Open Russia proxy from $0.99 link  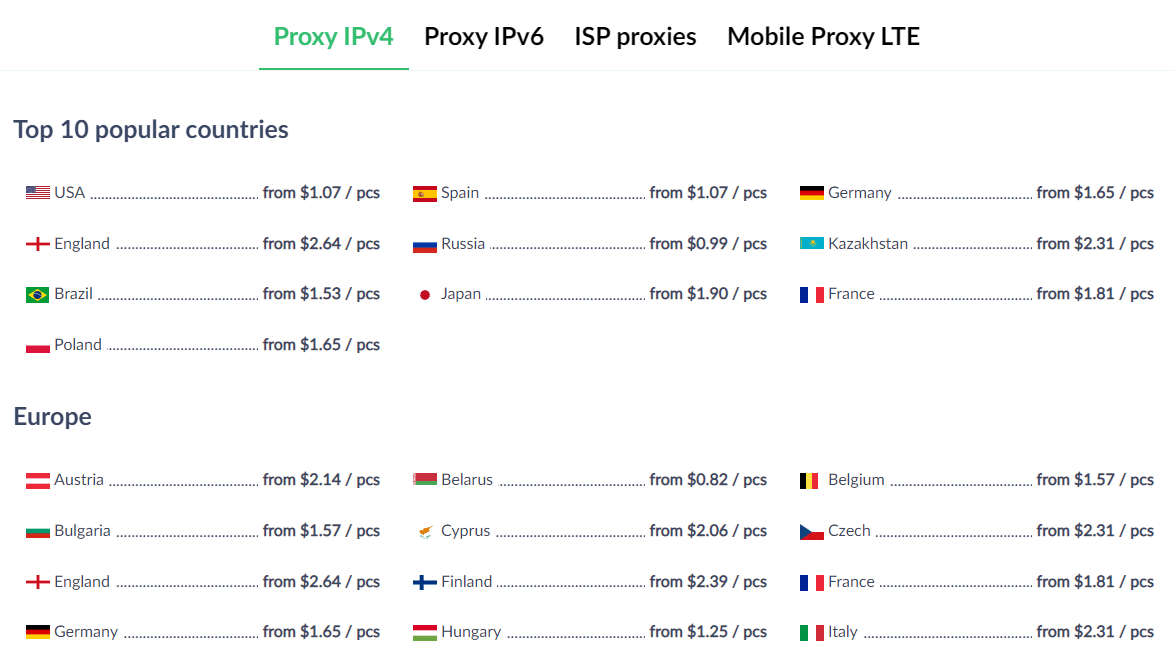[590, 244]
